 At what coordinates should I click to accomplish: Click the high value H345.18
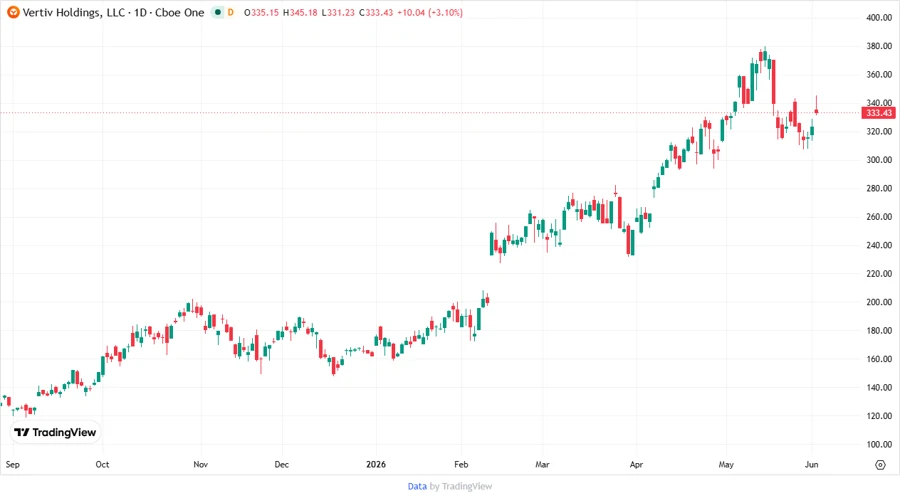point(300,12)
